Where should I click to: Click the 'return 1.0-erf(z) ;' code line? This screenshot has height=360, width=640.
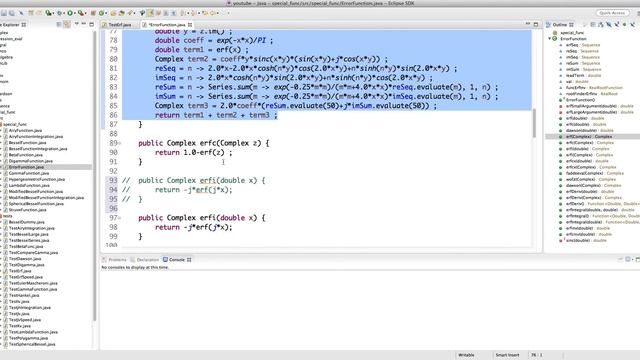(x=193, y=153)
